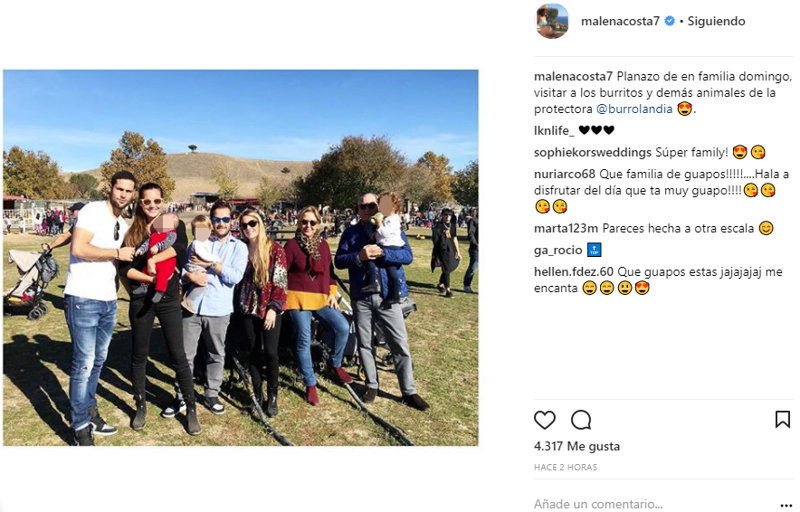800x512 pixels.
Task: Save post with the bookmark icon
Action: [782, 420]
